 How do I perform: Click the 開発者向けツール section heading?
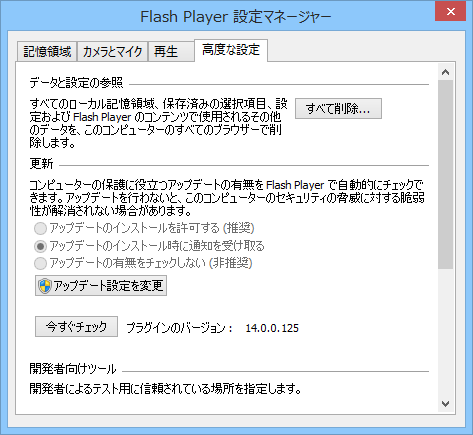pos(73,369)
